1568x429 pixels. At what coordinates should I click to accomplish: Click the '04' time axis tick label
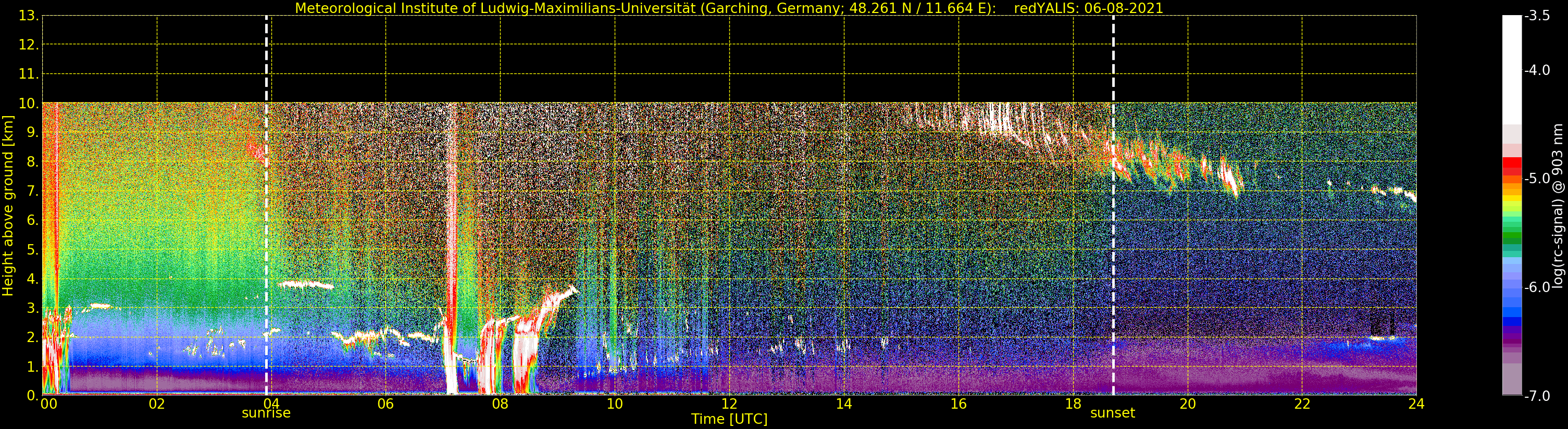[x=271, y=404]
